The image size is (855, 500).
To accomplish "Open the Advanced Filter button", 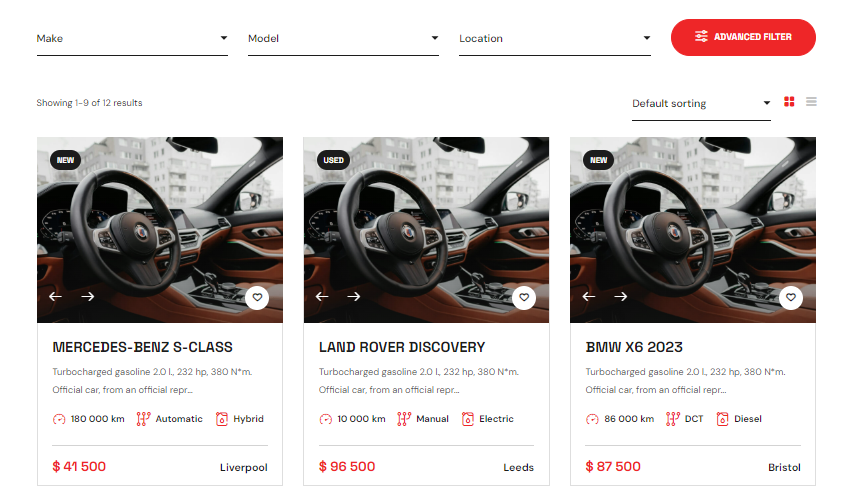I will pos(743,37).
